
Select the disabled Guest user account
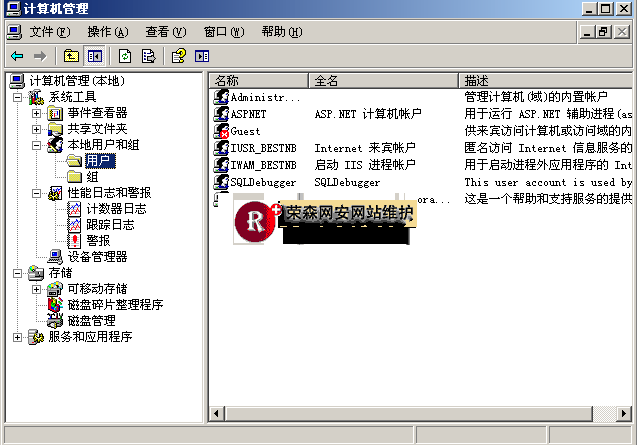click(245, 131)
